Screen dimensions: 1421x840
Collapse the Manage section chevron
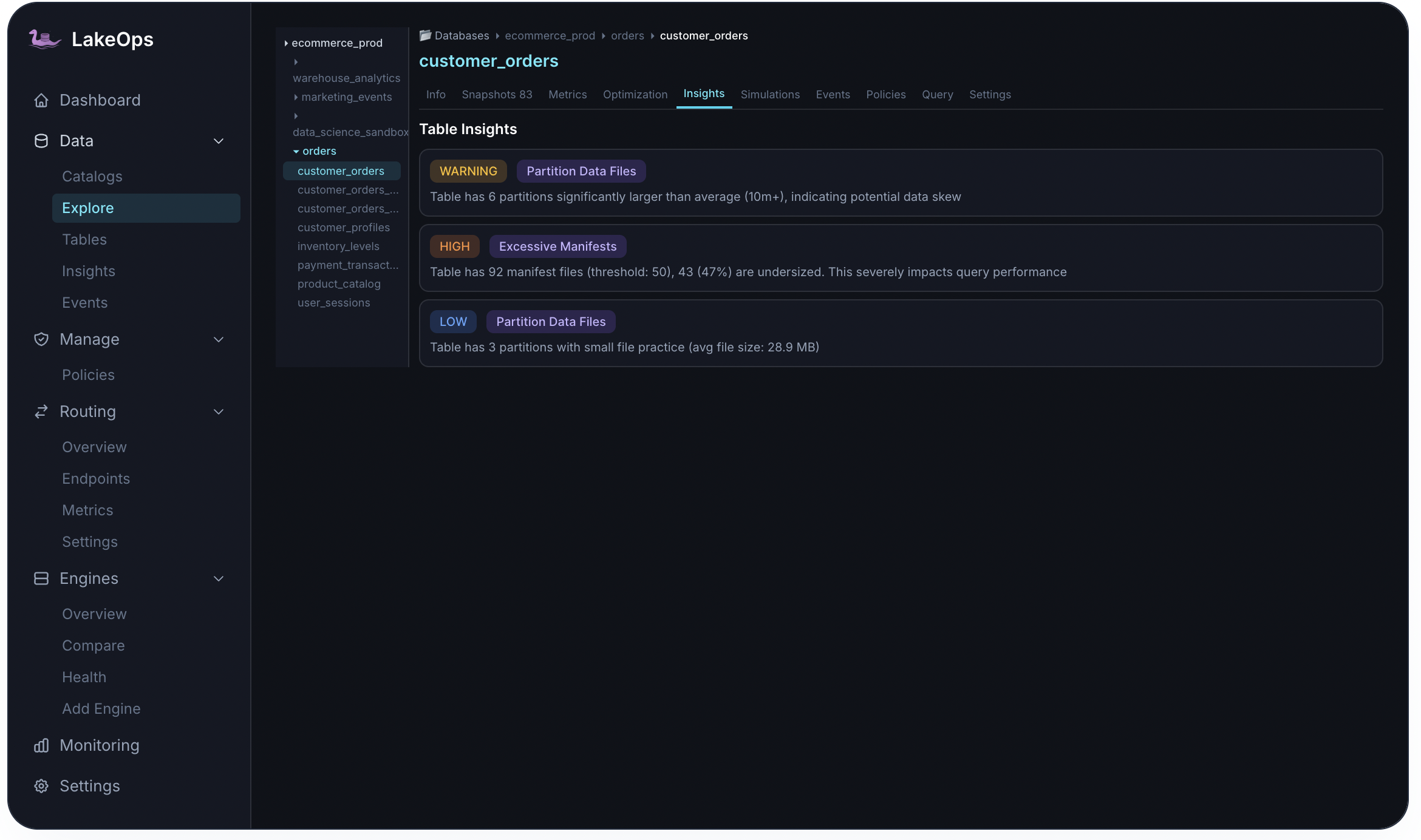[x=219, y=339]
